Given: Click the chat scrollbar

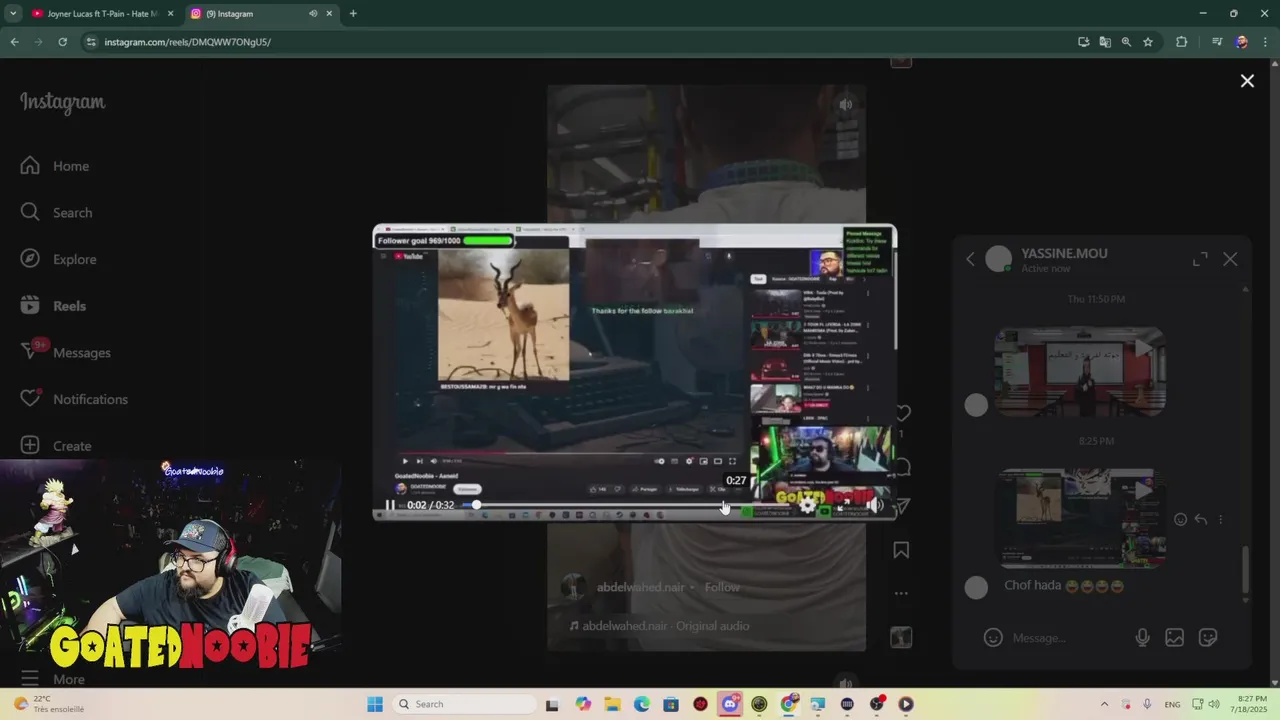Looking at the screenshot, I should click(1245, 570).
